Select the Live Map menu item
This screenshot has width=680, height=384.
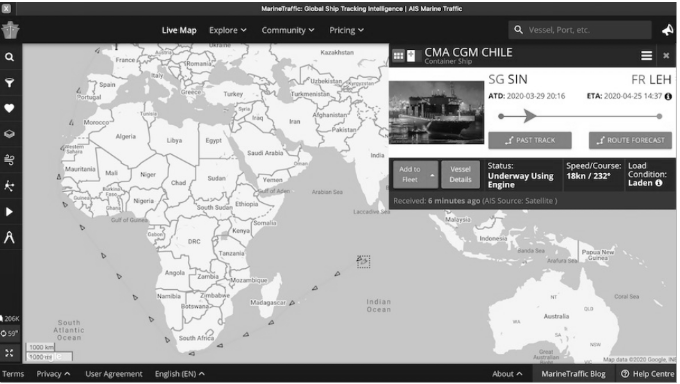pyautogui.click(x=179, y=30)
